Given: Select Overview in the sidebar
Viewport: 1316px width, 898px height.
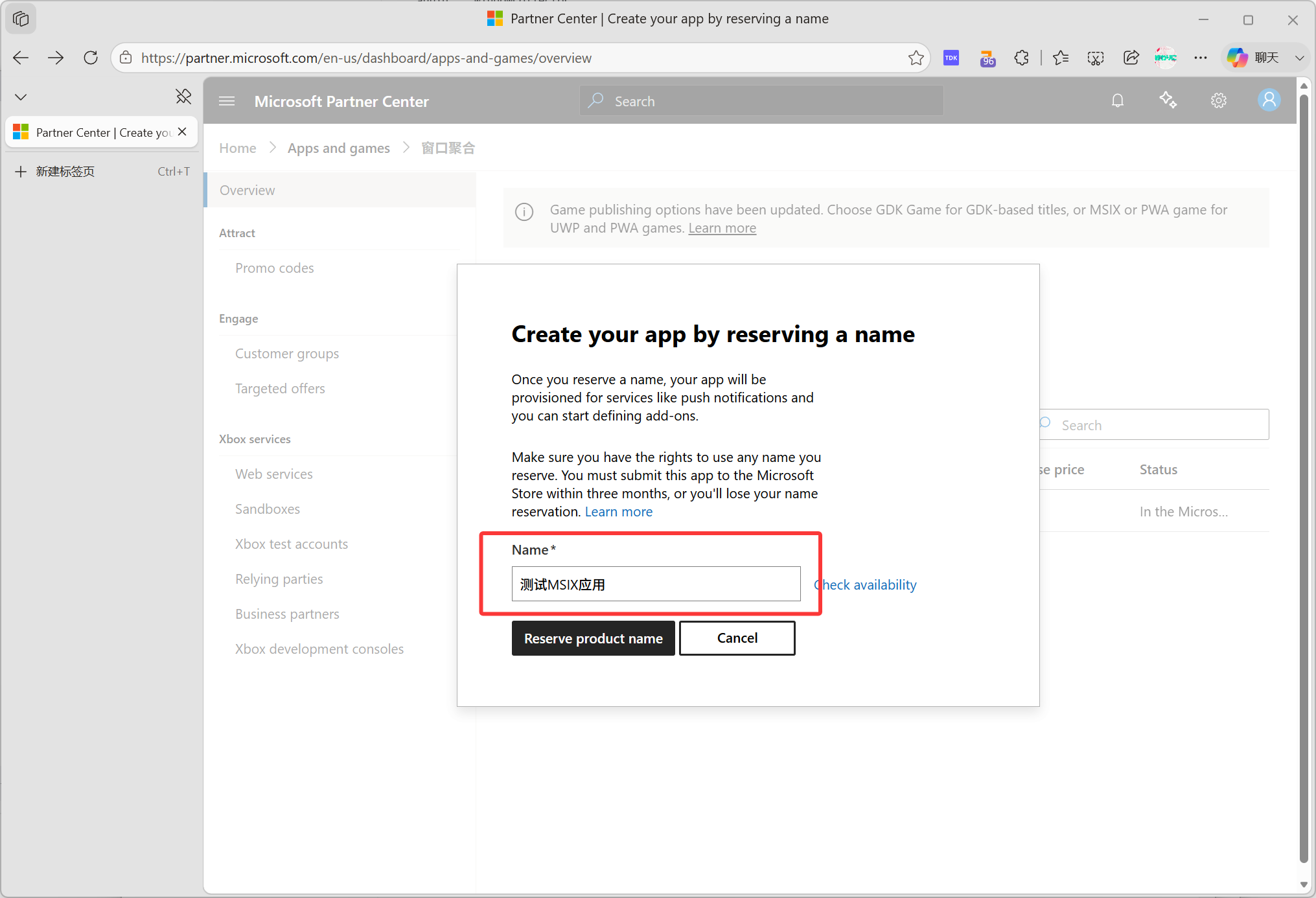Looking at the screenshot, I should point(340,190).
